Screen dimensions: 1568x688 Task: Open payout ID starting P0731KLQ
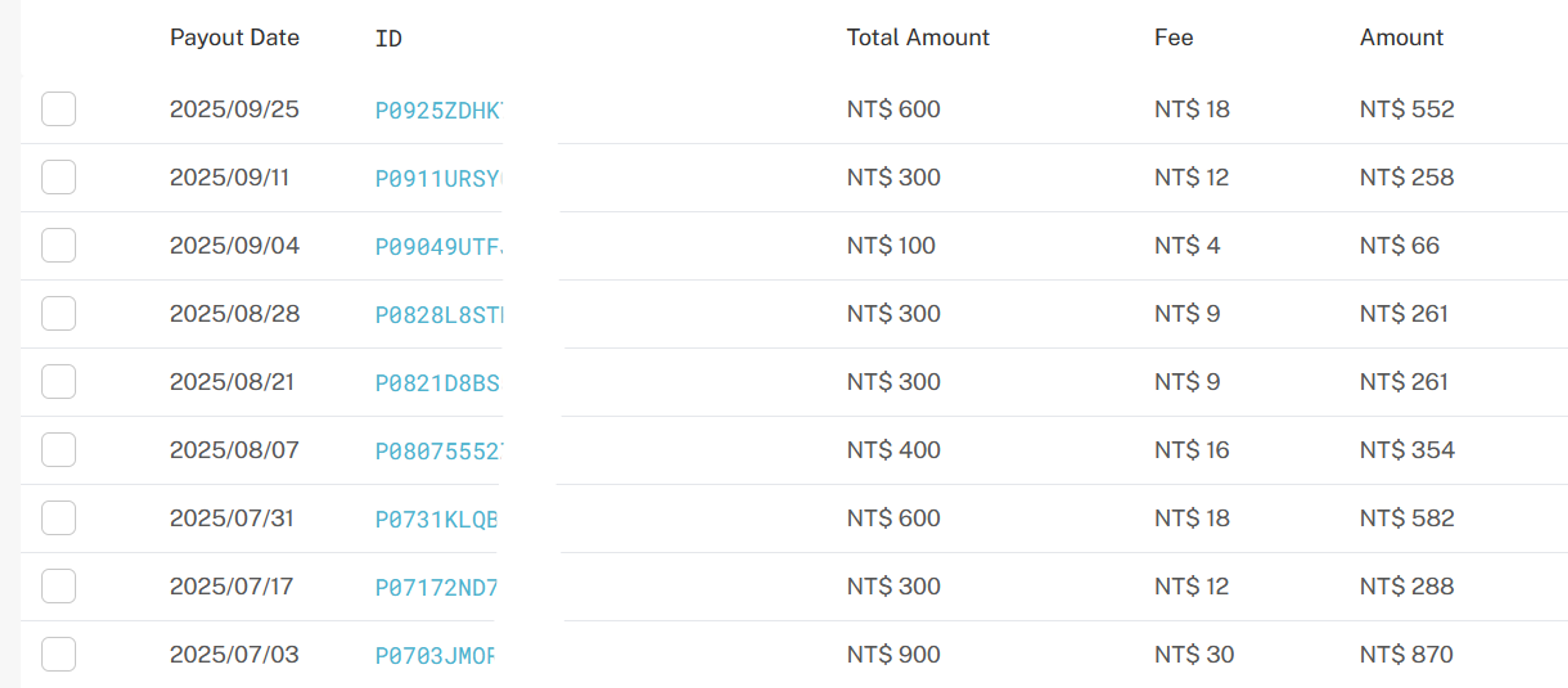click(436, 519)
